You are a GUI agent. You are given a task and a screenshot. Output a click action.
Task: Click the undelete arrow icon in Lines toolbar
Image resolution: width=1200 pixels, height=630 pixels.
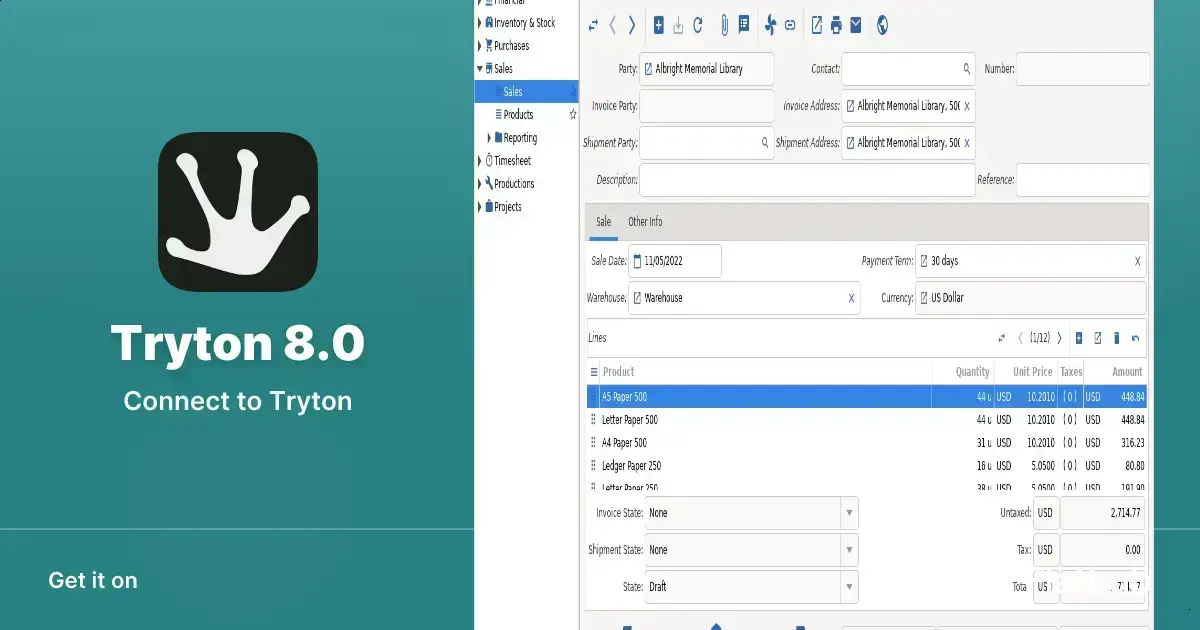tap(1136, 338)
